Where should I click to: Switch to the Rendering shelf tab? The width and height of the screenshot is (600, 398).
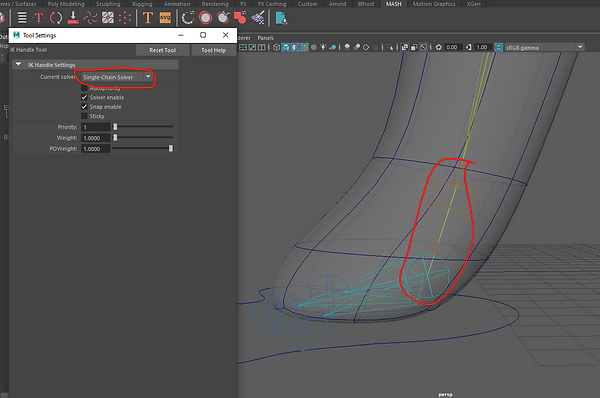(x=215, y=4)
